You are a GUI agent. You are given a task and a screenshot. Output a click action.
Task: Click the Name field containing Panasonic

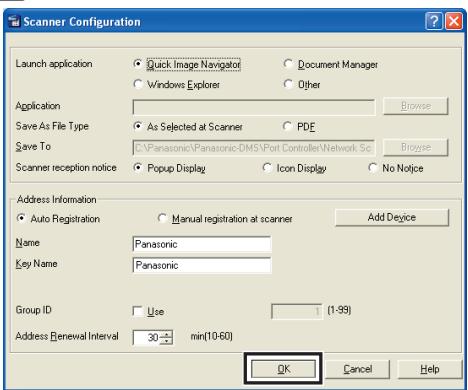point(202,244)
